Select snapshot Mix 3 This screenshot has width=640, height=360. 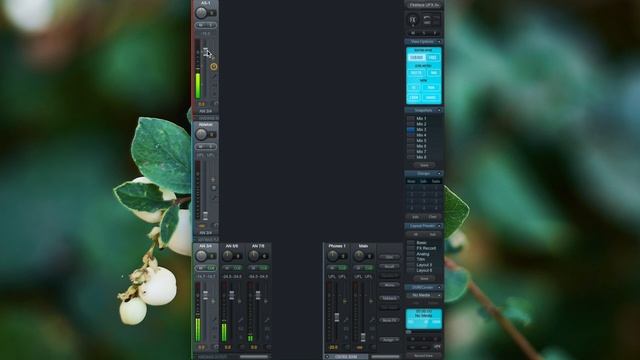coord(422,129)
